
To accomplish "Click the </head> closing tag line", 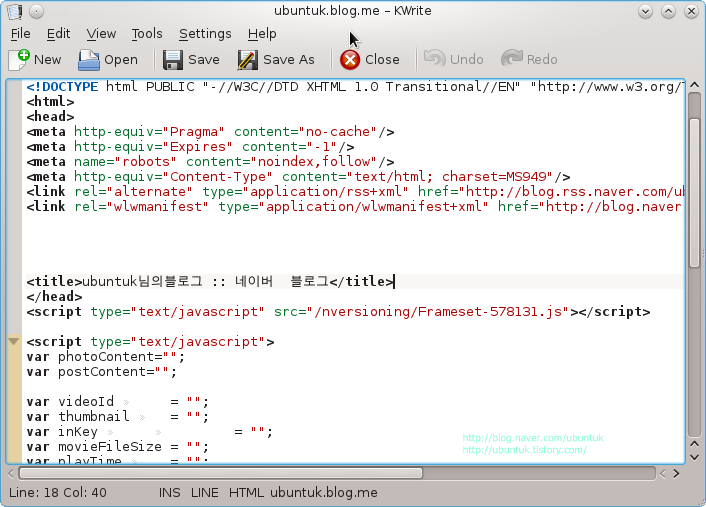I will (x=54, y=297).
